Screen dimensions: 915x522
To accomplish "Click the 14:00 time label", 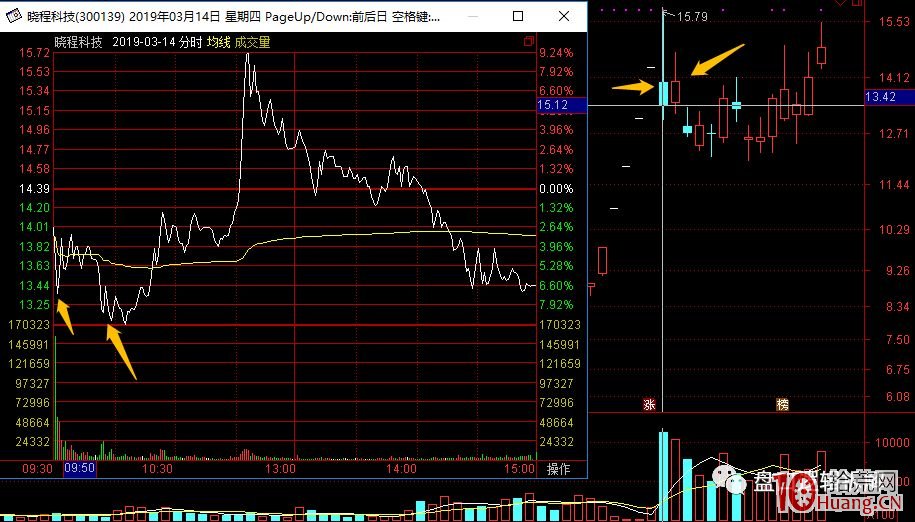I will [401, 469].
